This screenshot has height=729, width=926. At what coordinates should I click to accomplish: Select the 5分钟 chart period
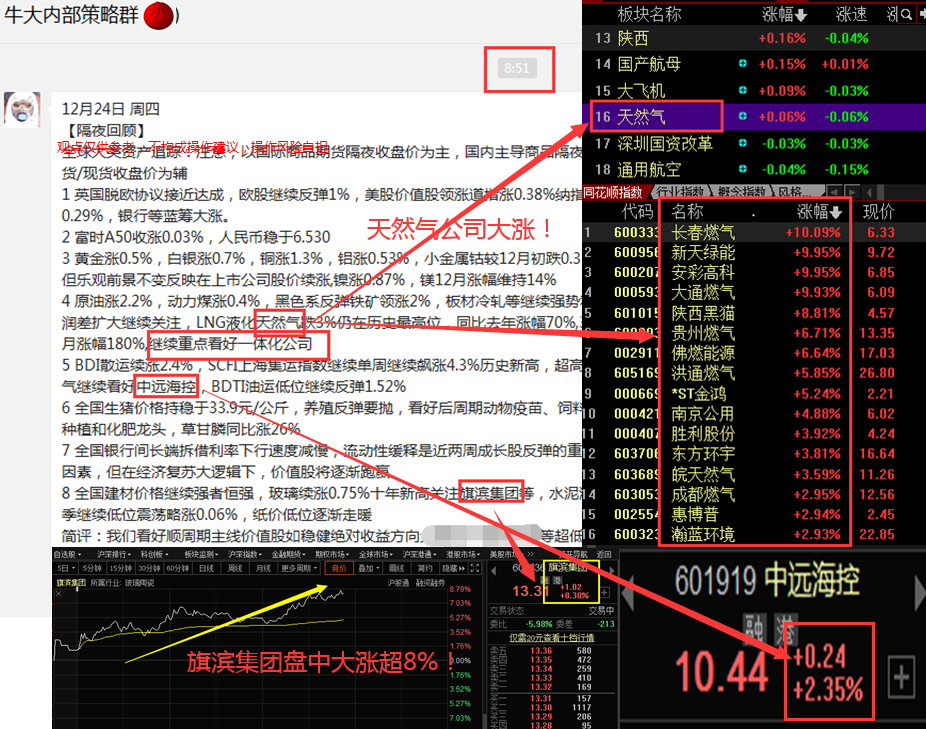[x=92, y=568]
